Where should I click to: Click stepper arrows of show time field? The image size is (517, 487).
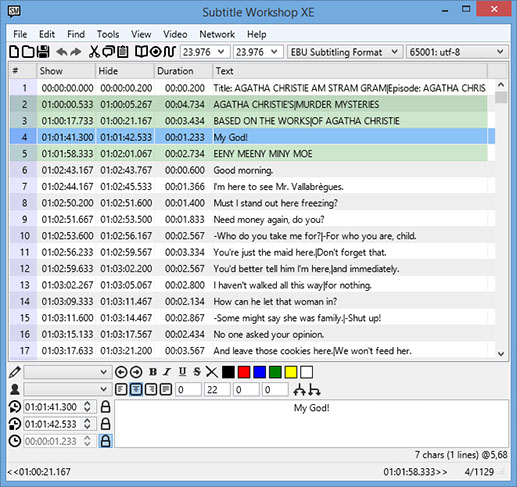87,407
